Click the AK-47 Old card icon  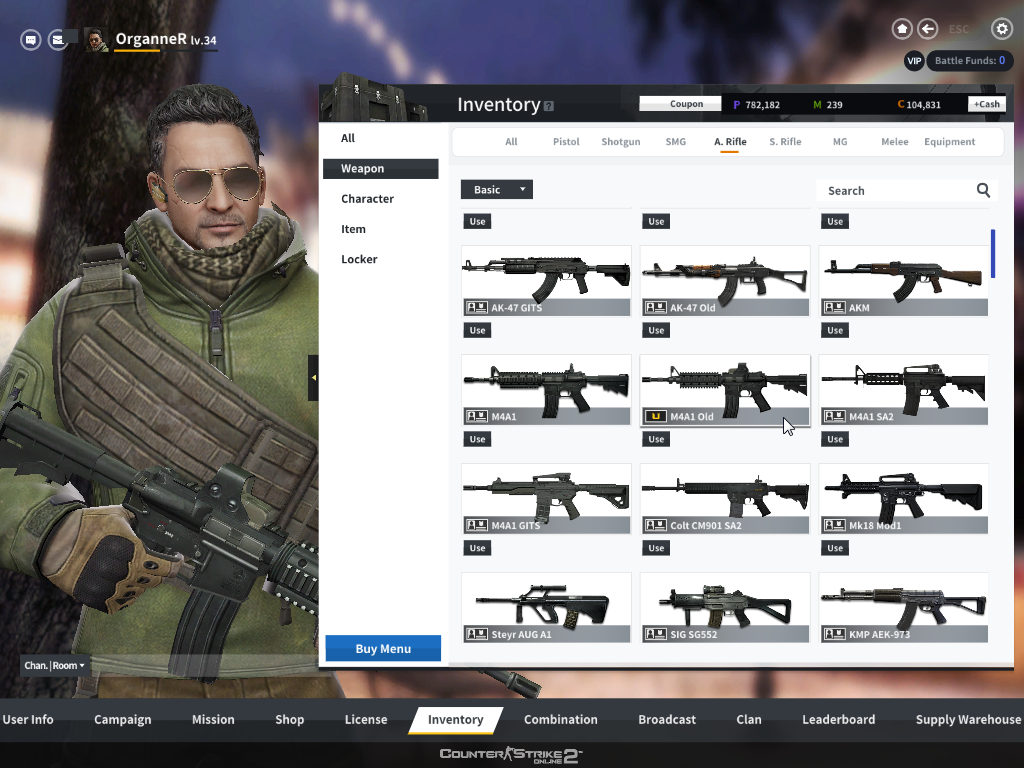(x=656, y=308)
